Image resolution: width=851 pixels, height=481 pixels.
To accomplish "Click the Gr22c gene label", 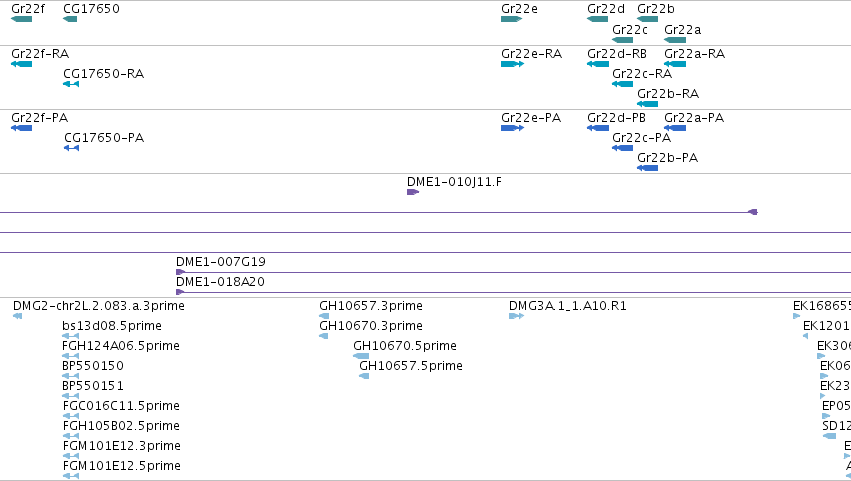I will [x=630, y=30].
